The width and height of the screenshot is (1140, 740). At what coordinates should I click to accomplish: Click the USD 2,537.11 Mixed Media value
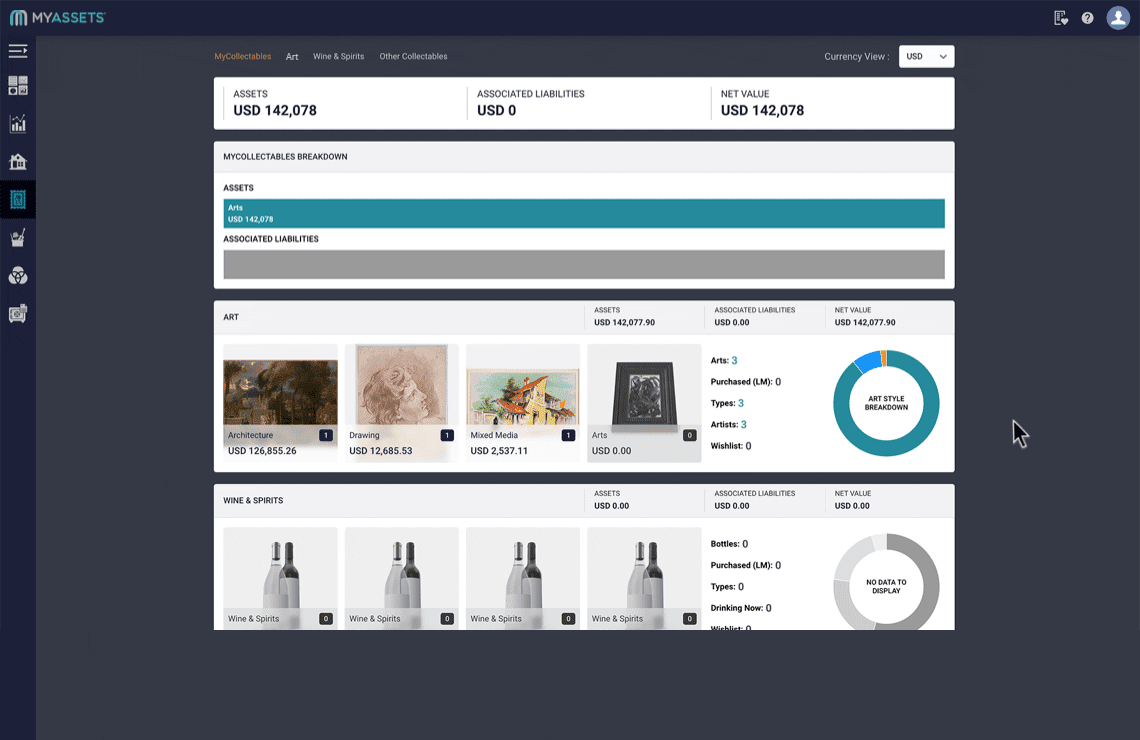(x=499, y=451)
